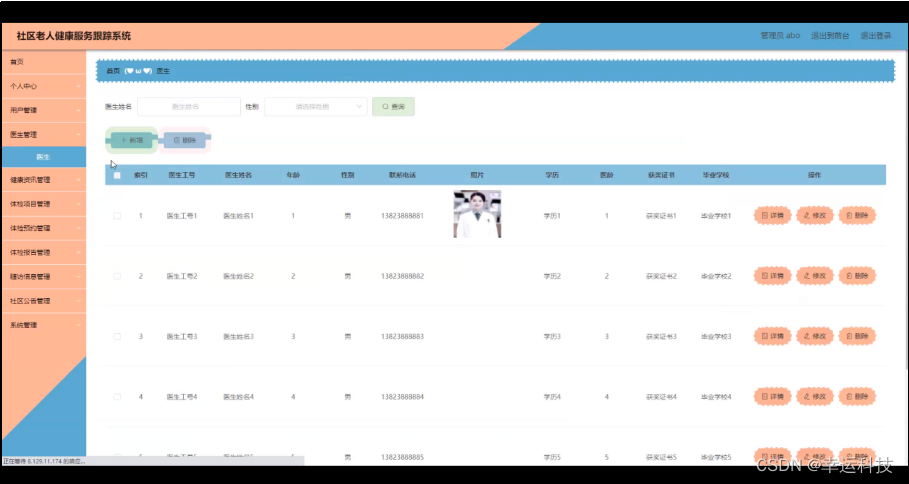
Task: Click the 毕业学校 column header
Action: tap(716, 175)
